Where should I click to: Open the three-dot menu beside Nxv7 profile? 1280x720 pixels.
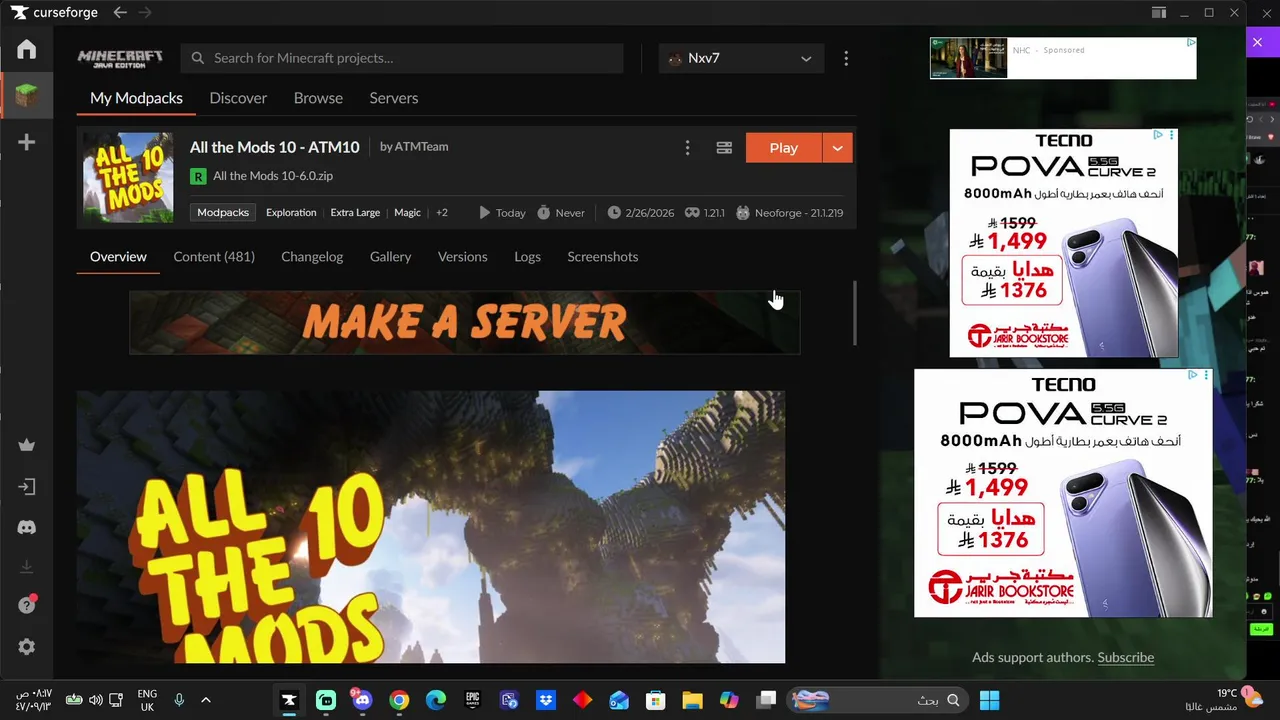[x=846, y=58]
